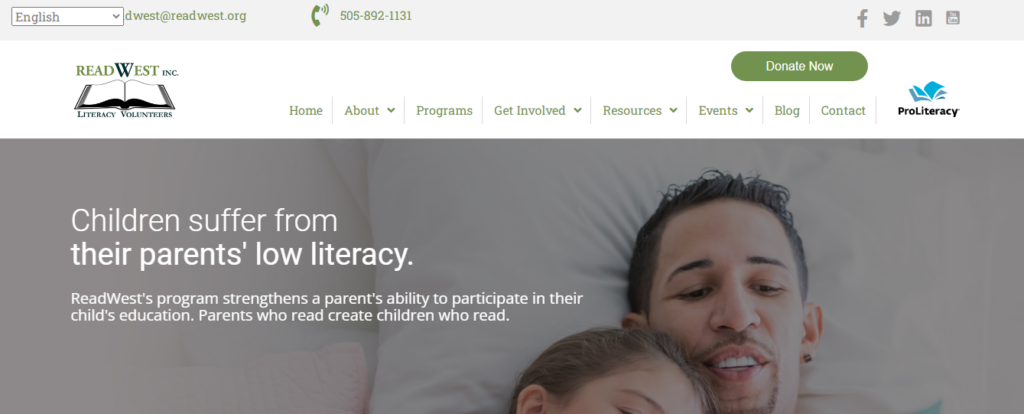This screenshot has height=414, width=1024.
Task: Click the 505-892-1131 phone number
Action: 376,16
